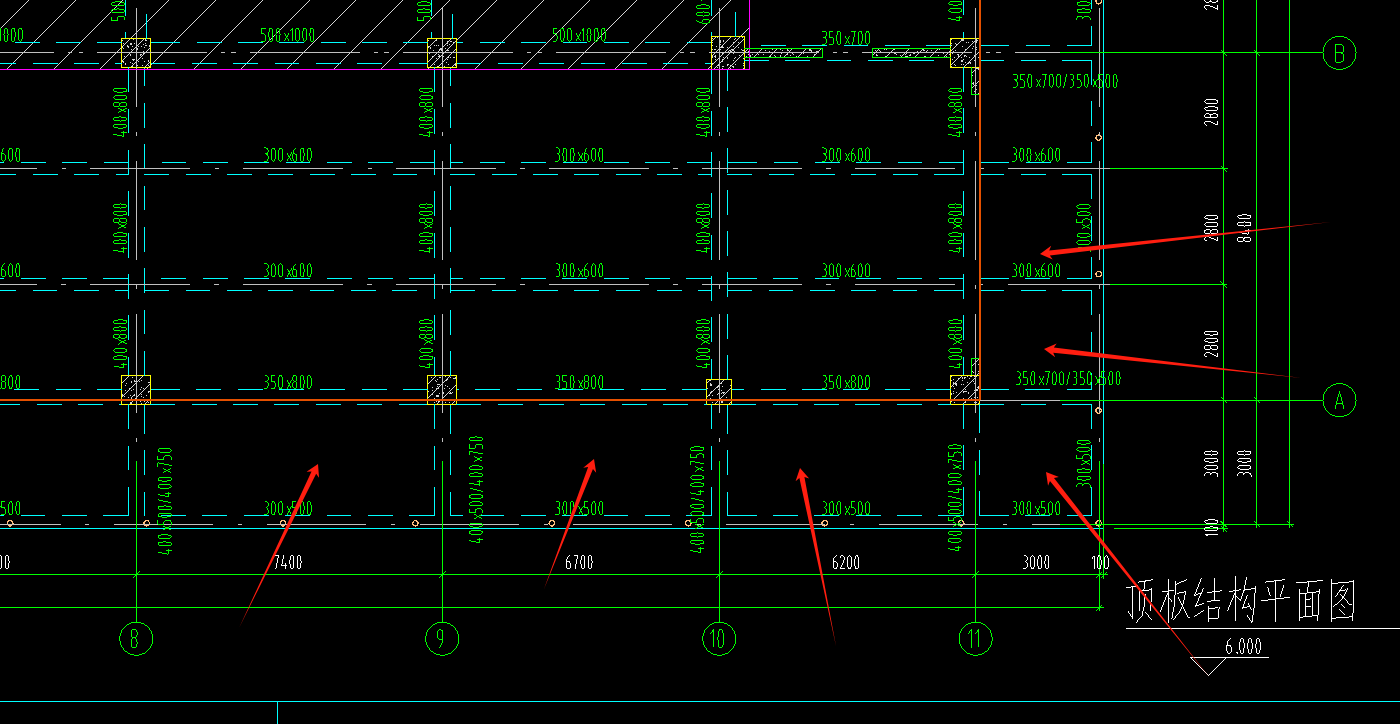
Task: Click 300x500 beam label right of axis 11
Action: point(1036,509)
